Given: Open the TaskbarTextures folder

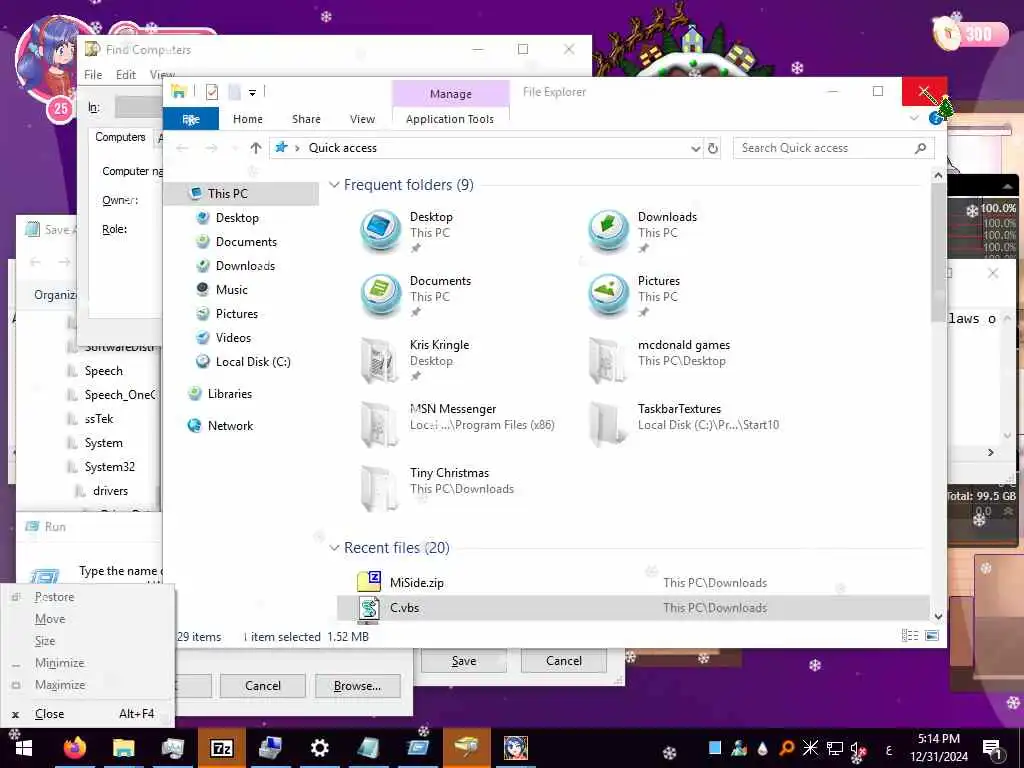Looking at the screenshot, I should [x=609, y=423].
